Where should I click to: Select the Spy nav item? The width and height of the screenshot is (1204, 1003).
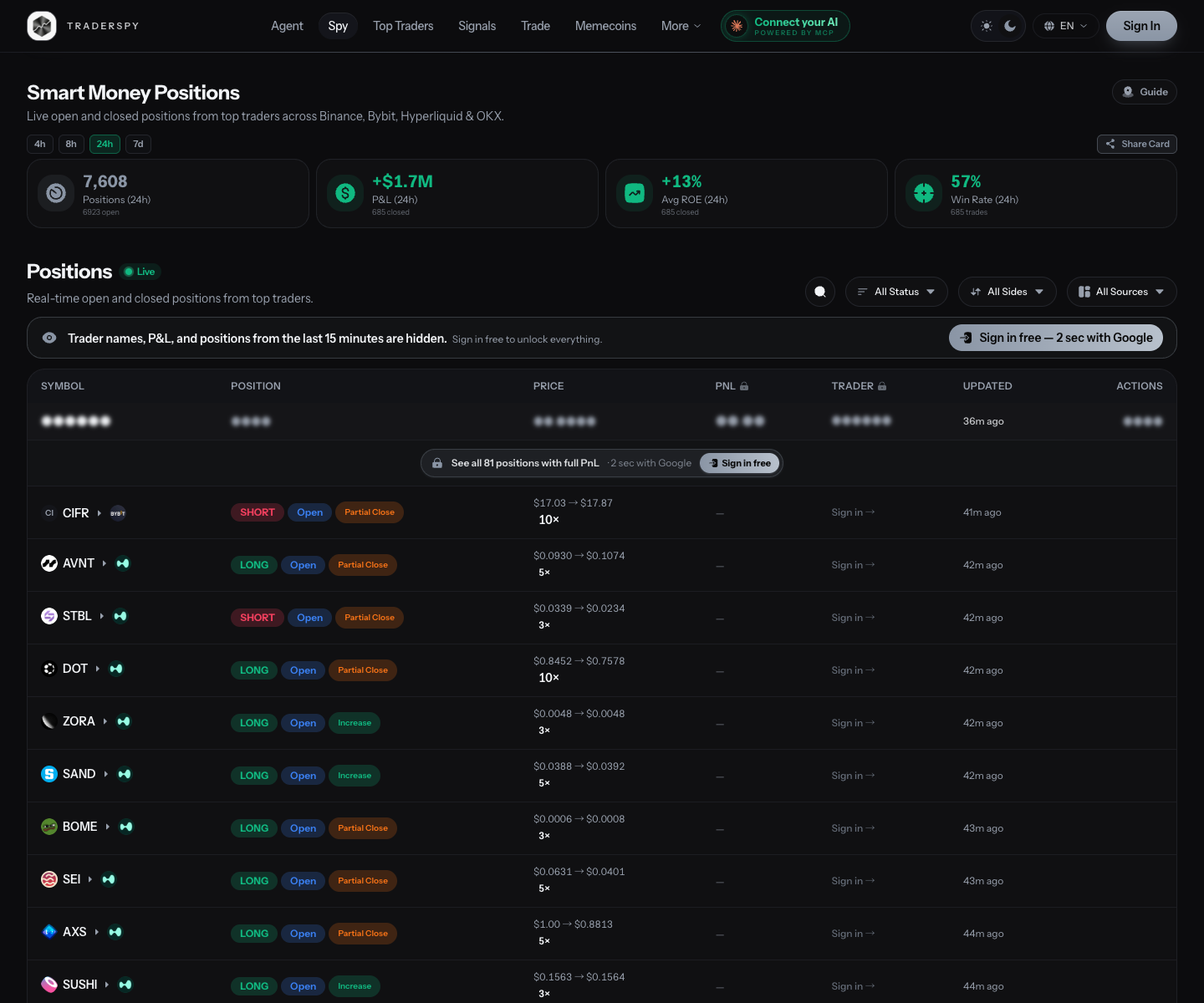(x=338, y=26)
